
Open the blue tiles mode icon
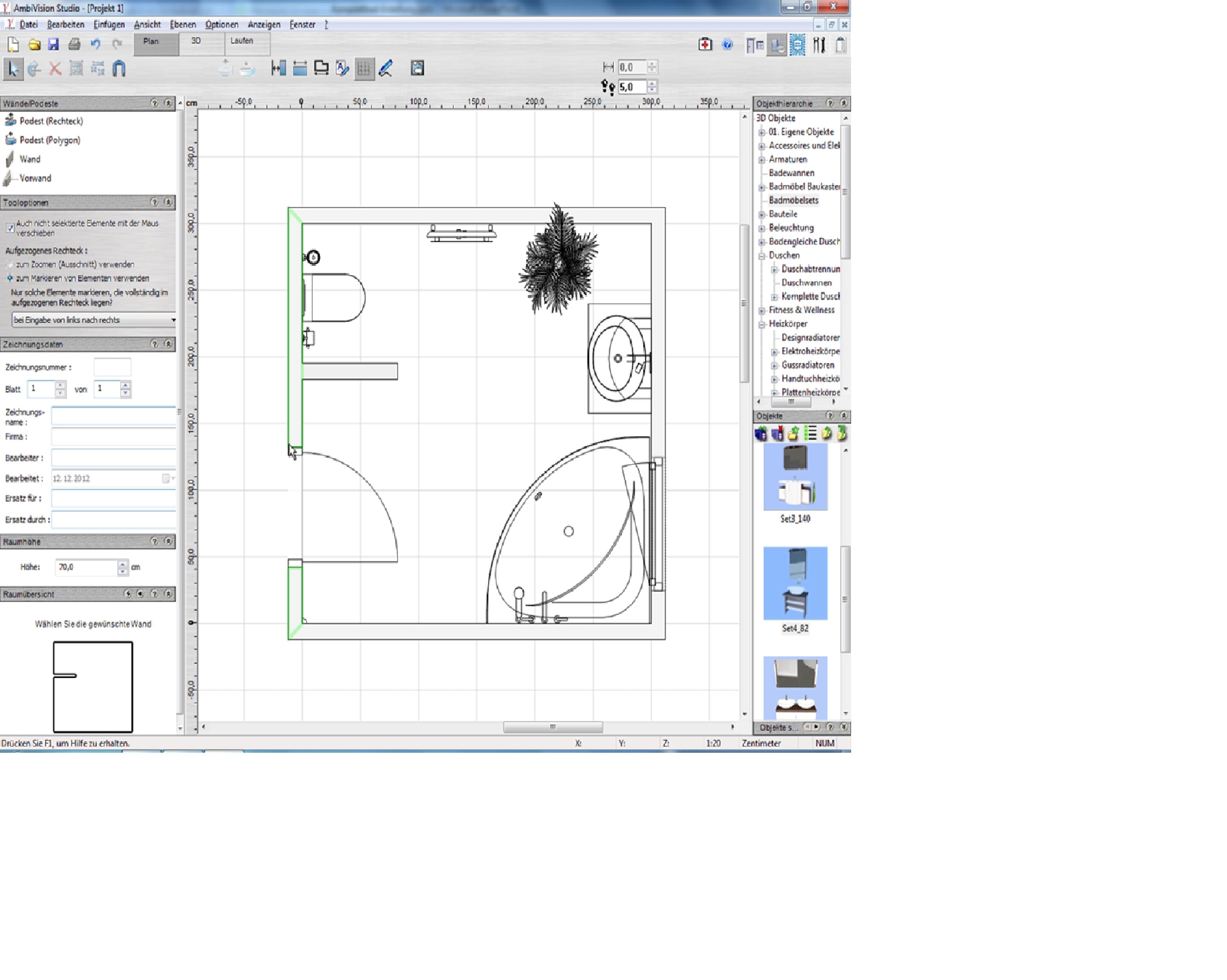click(797, 45)
